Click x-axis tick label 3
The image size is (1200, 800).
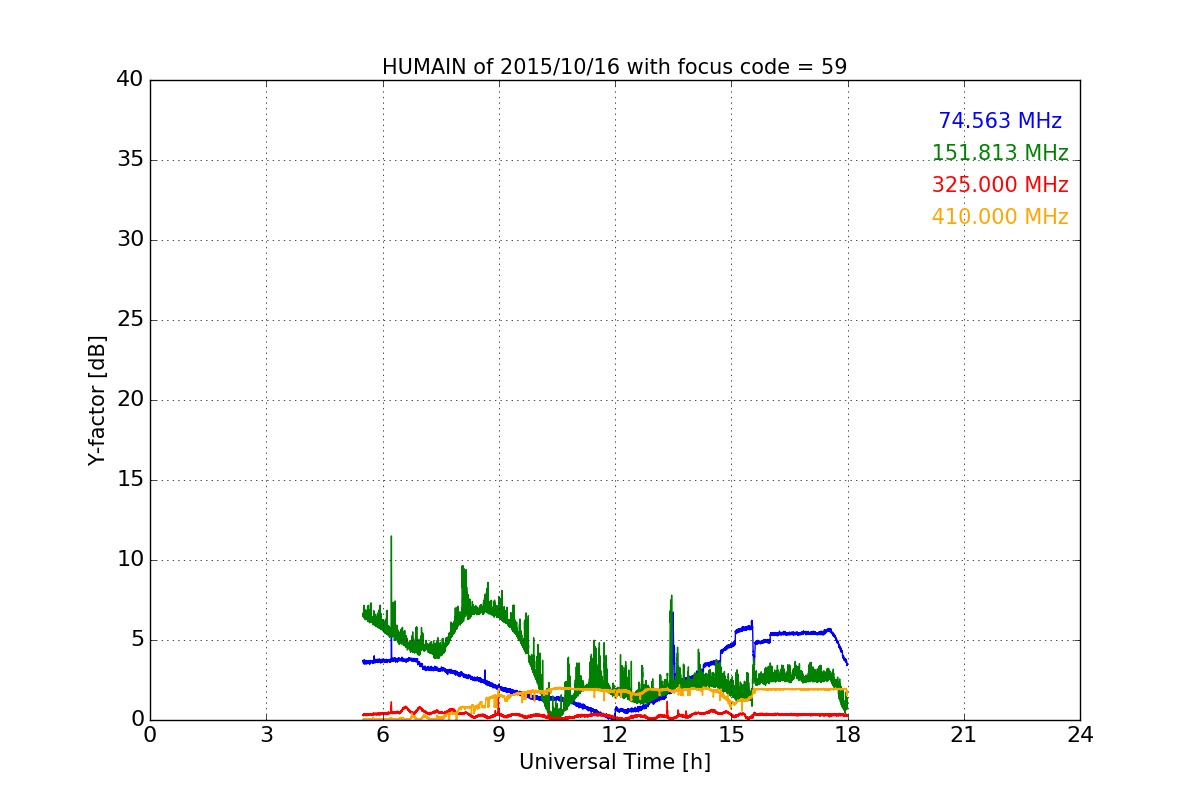click(x=266, y=735)
